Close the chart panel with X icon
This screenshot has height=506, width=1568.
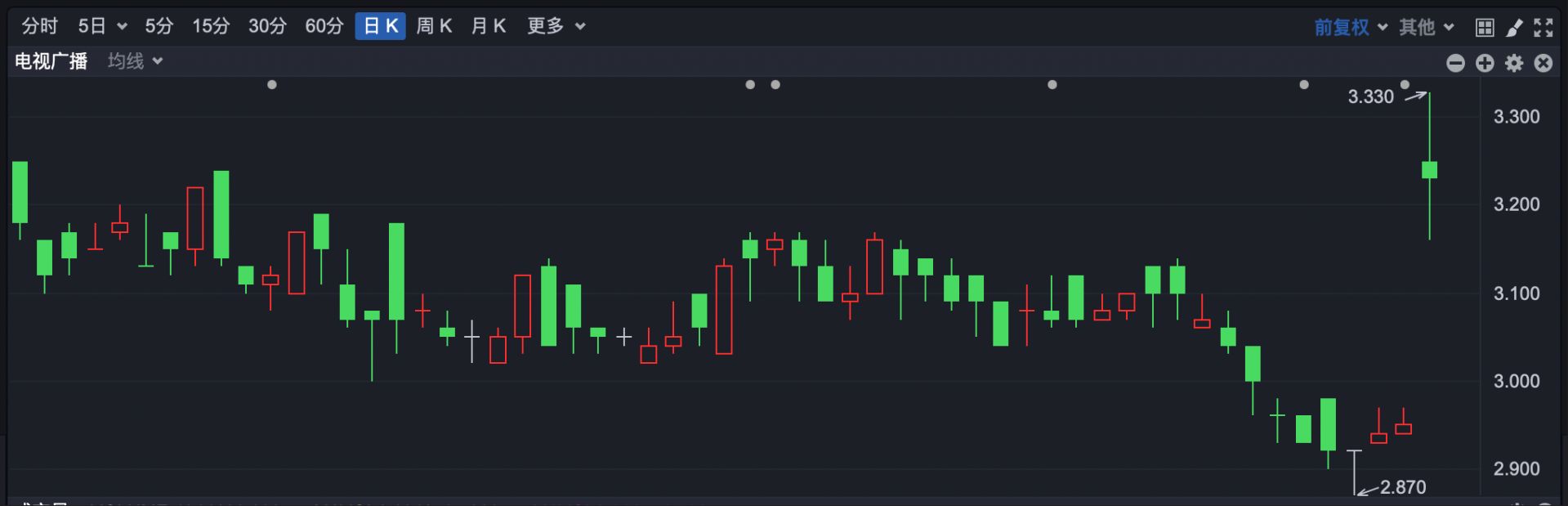(x=1543, y=63)
